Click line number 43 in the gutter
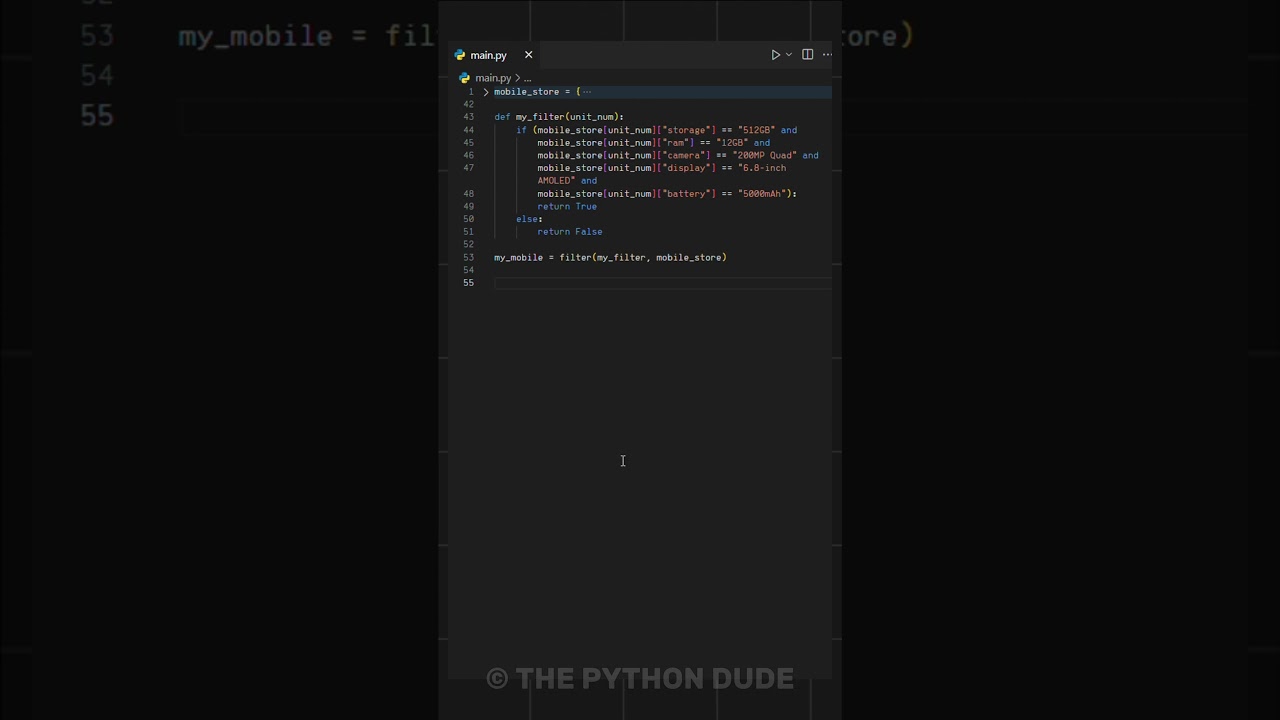This screenshot has width=1280, height=720. click(469, 117)
